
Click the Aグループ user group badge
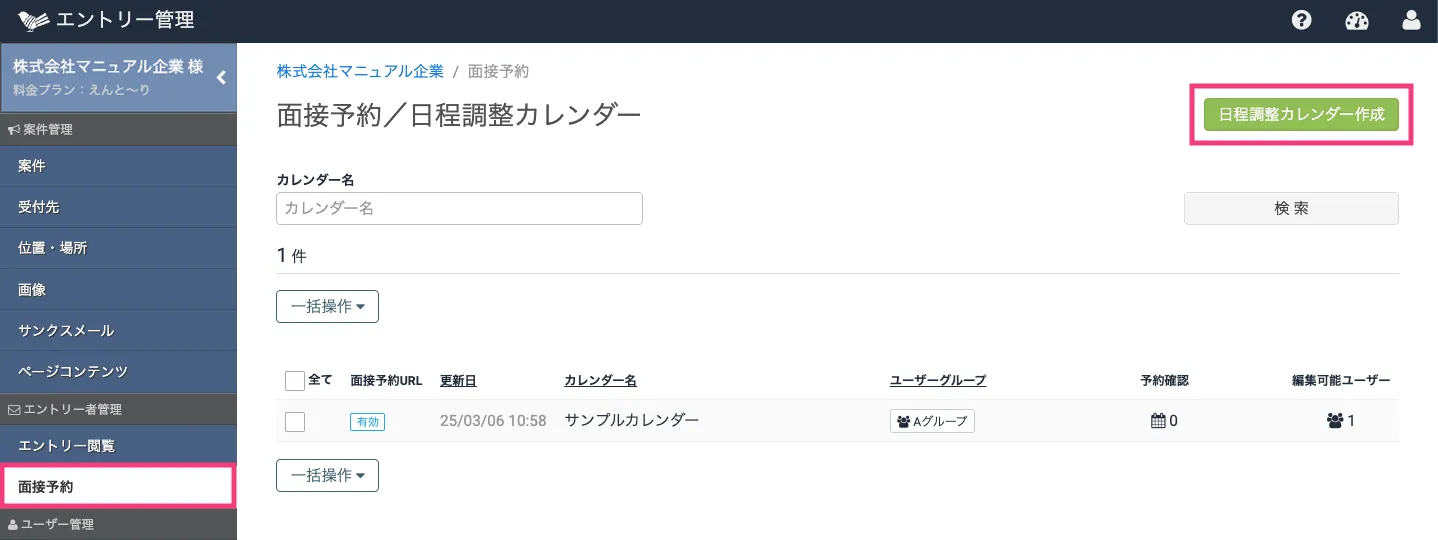point(932,421)
